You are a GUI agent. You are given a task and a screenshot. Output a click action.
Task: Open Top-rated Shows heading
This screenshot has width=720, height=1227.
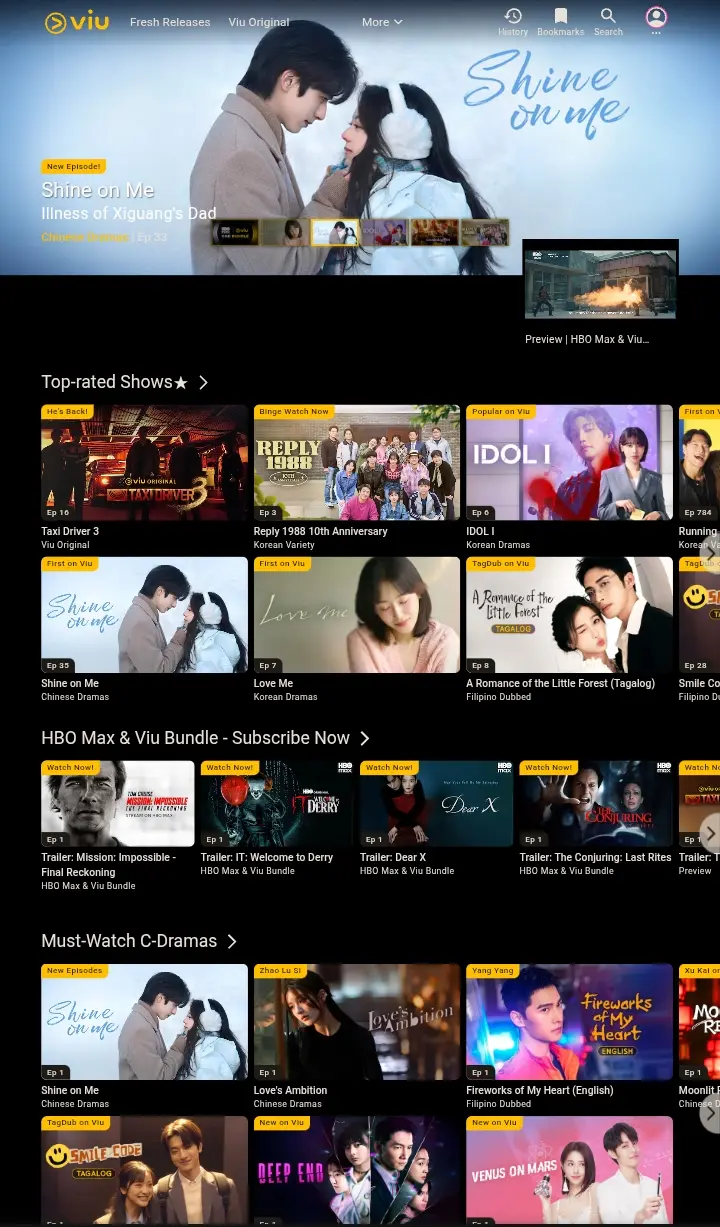114,382
